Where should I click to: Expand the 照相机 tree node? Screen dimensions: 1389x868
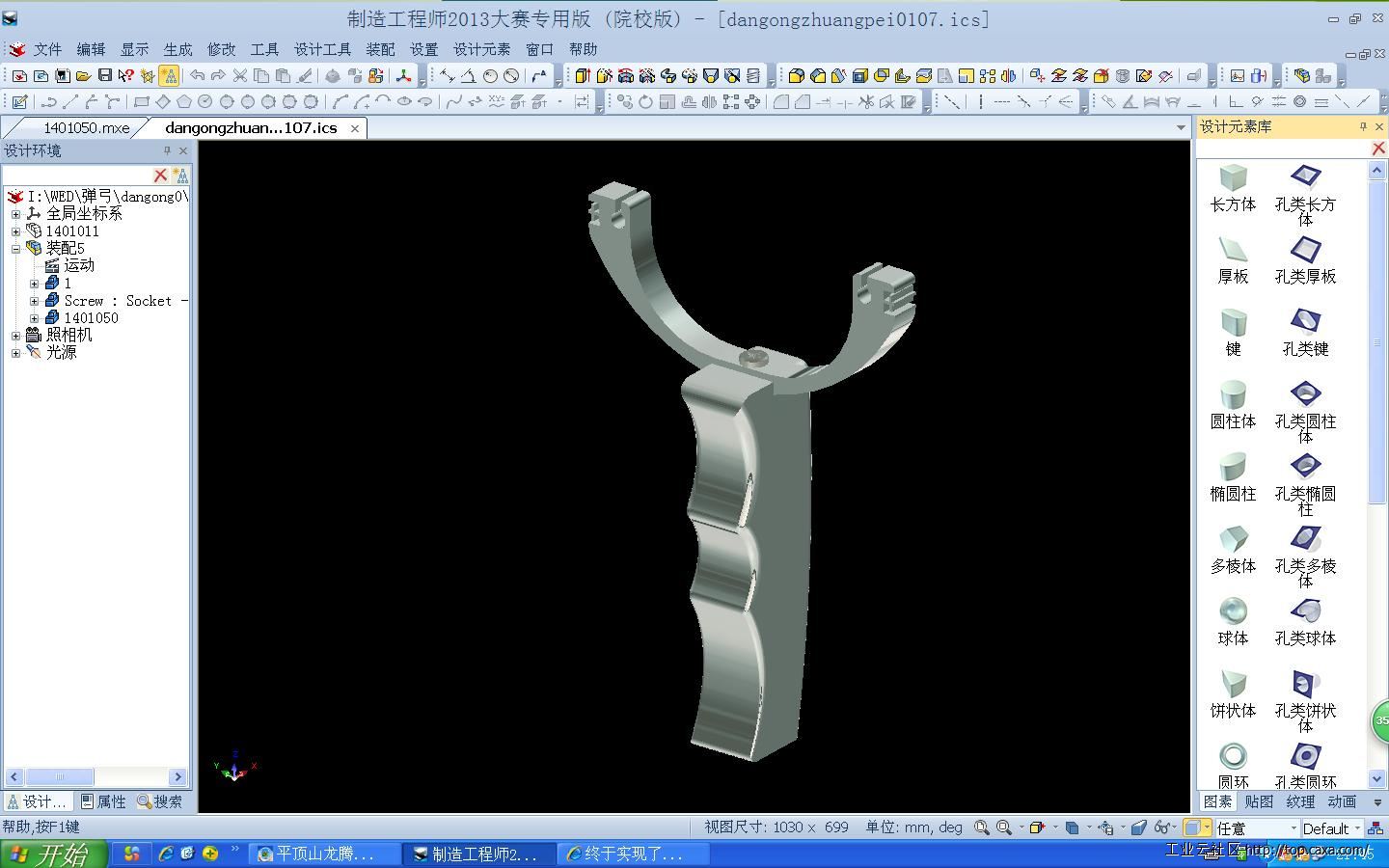coord(15,336)
